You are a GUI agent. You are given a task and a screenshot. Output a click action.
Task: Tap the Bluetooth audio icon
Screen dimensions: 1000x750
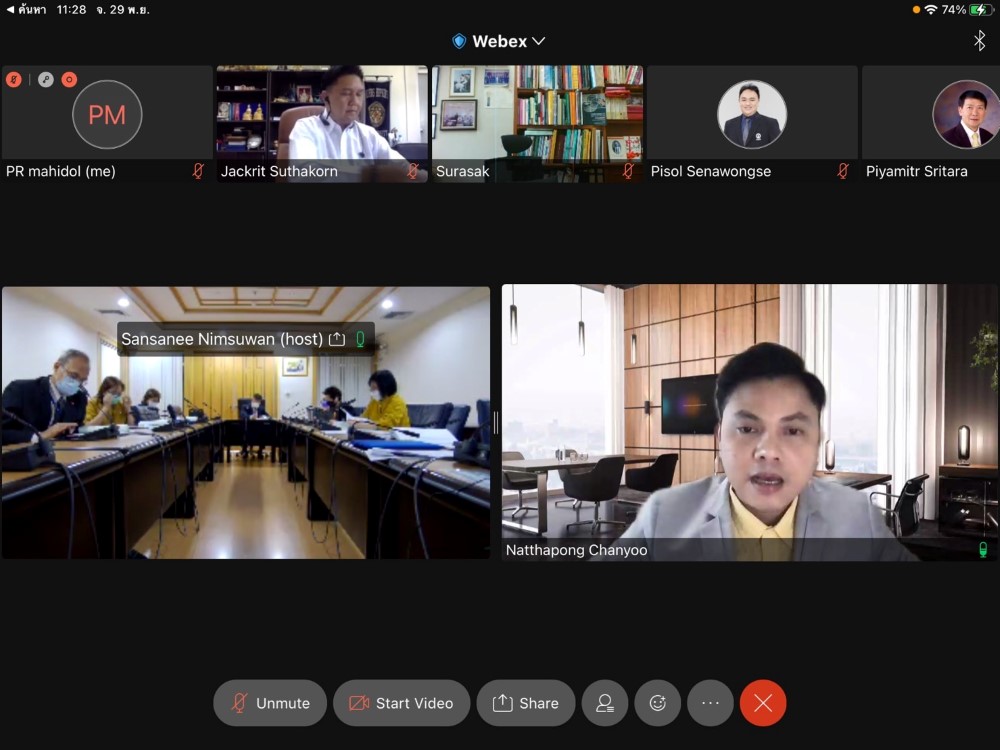[x=979, y=40]
